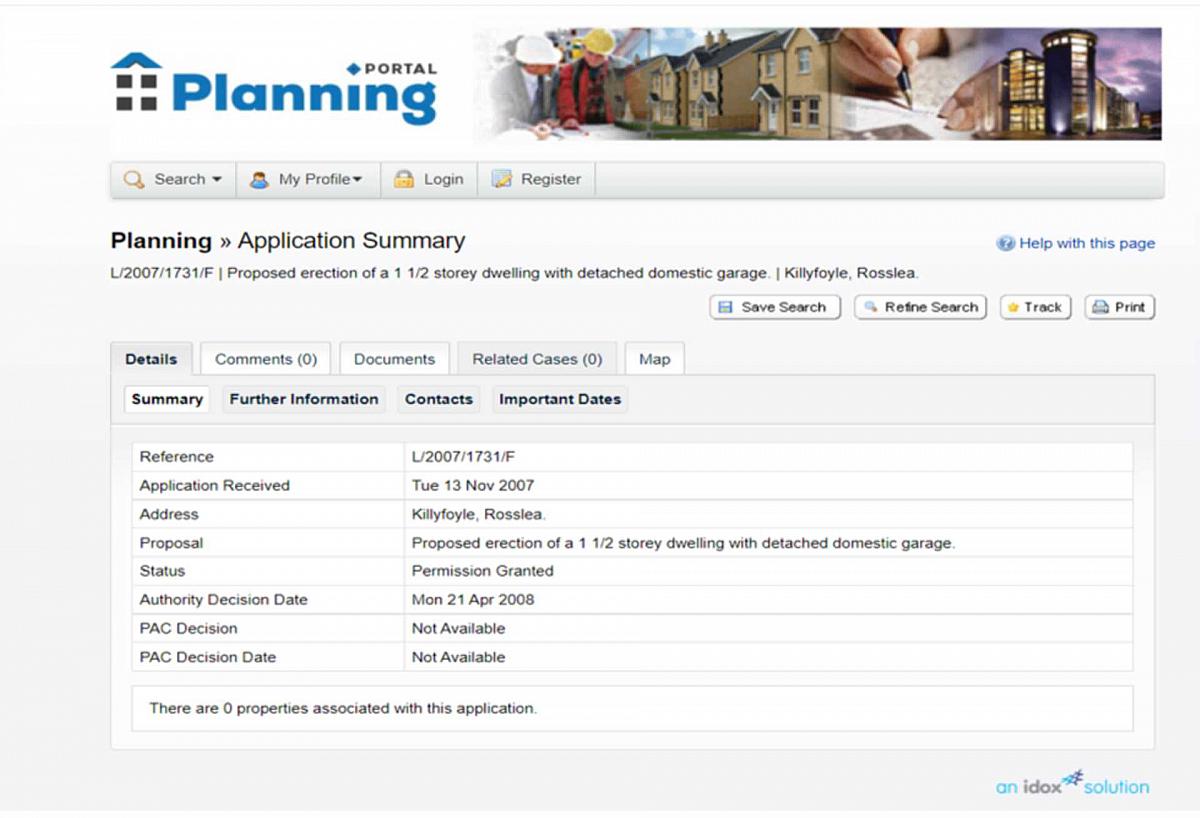
Task: Click the user icon beside My Profile
Action: pos(259,180)
